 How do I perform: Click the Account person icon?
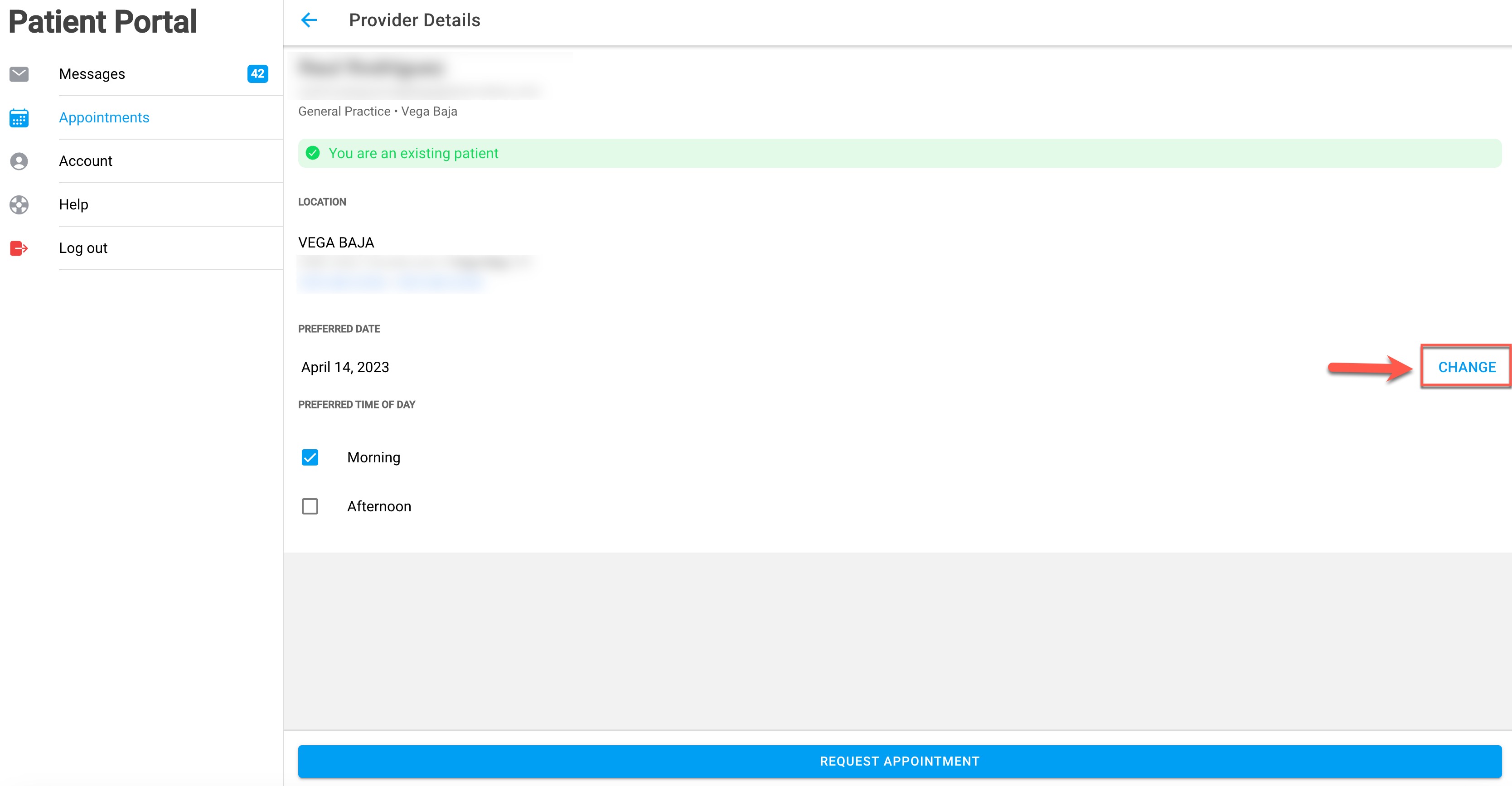19,161
